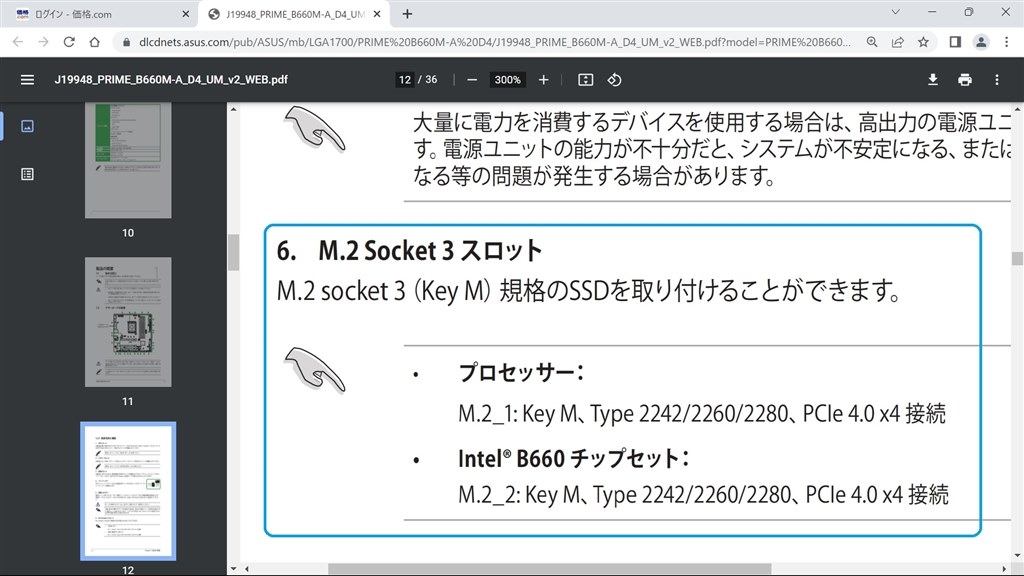Close the J19948_PRIME_B660M PDF tab
This screenshot has width=1024, height=576.
377,14
